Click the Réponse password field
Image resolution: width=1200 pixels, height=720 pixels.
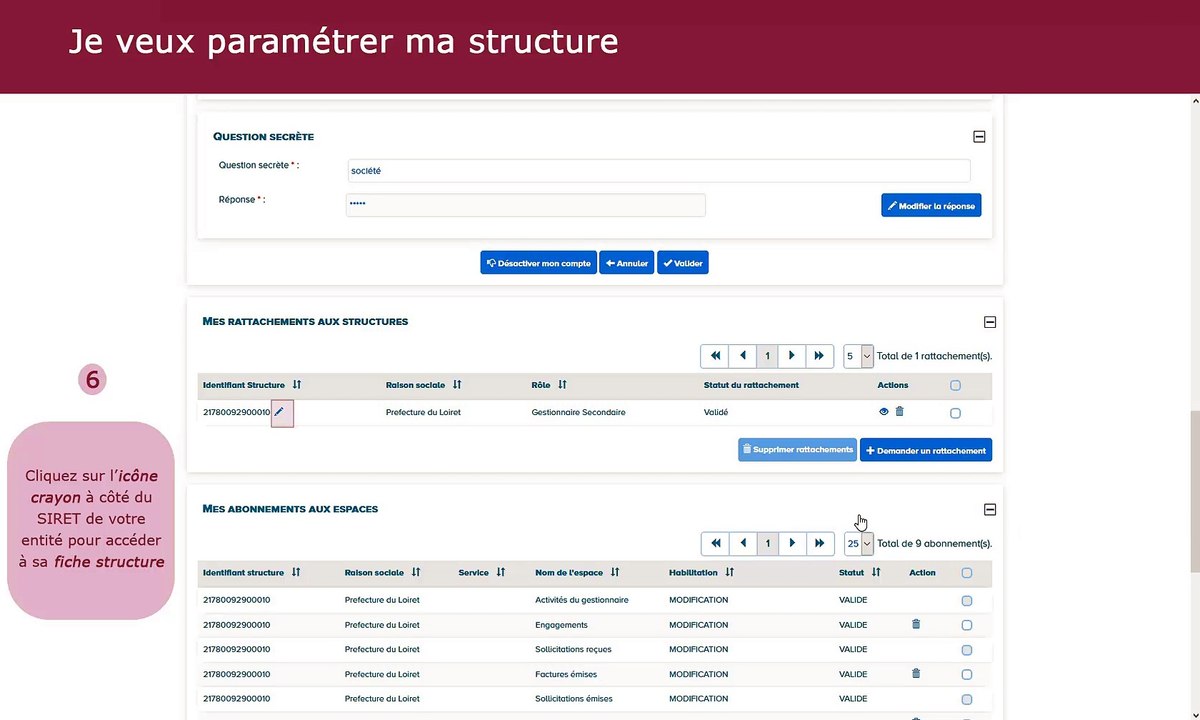pyautogui.click(x=526, y=205)
